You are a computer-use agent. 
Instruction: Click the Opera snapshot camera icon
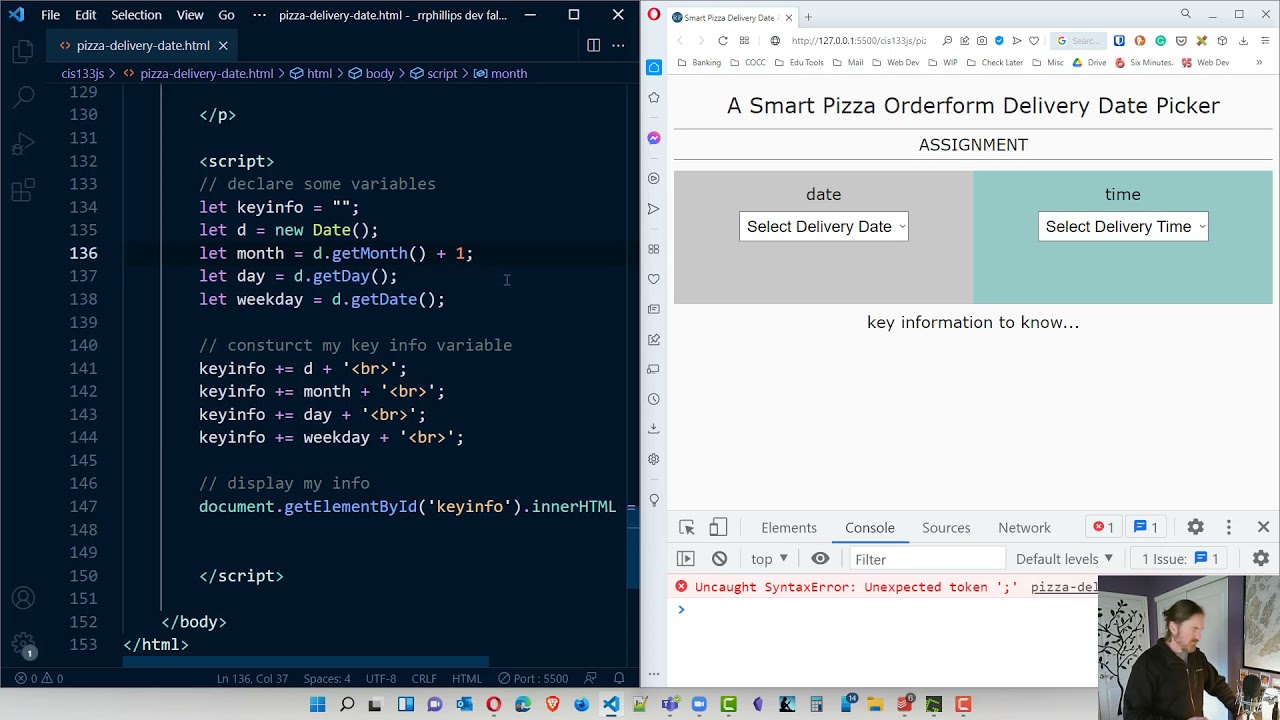(x=982, y=41)
